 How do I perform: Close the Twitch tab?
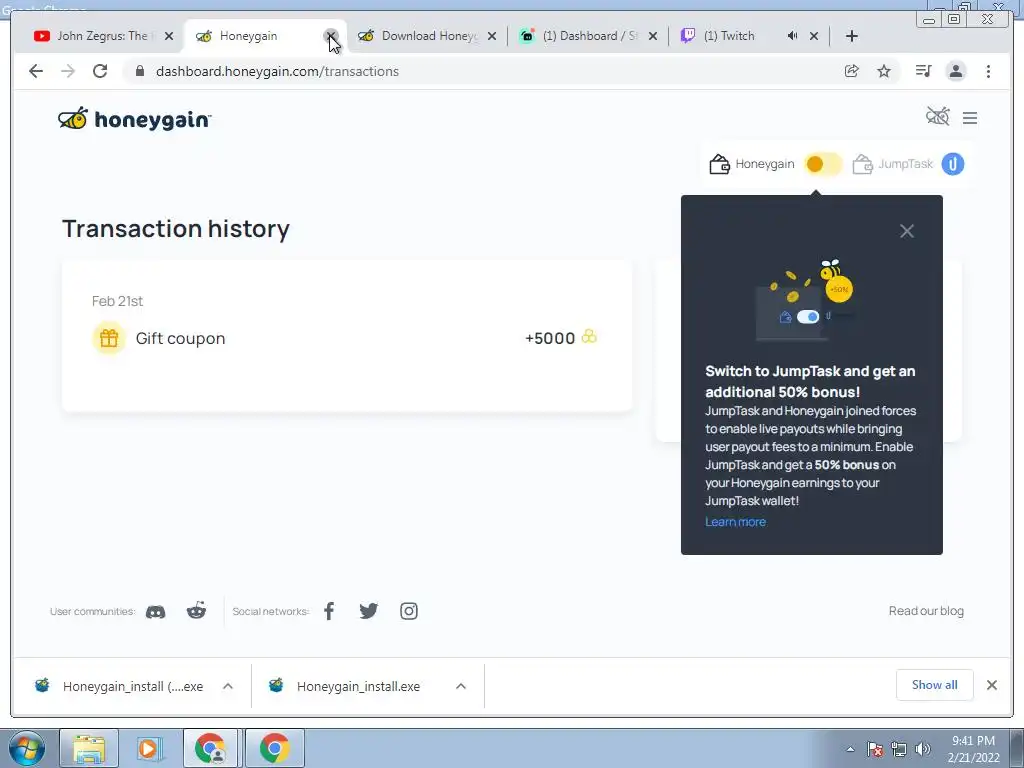tap(814, 36)
